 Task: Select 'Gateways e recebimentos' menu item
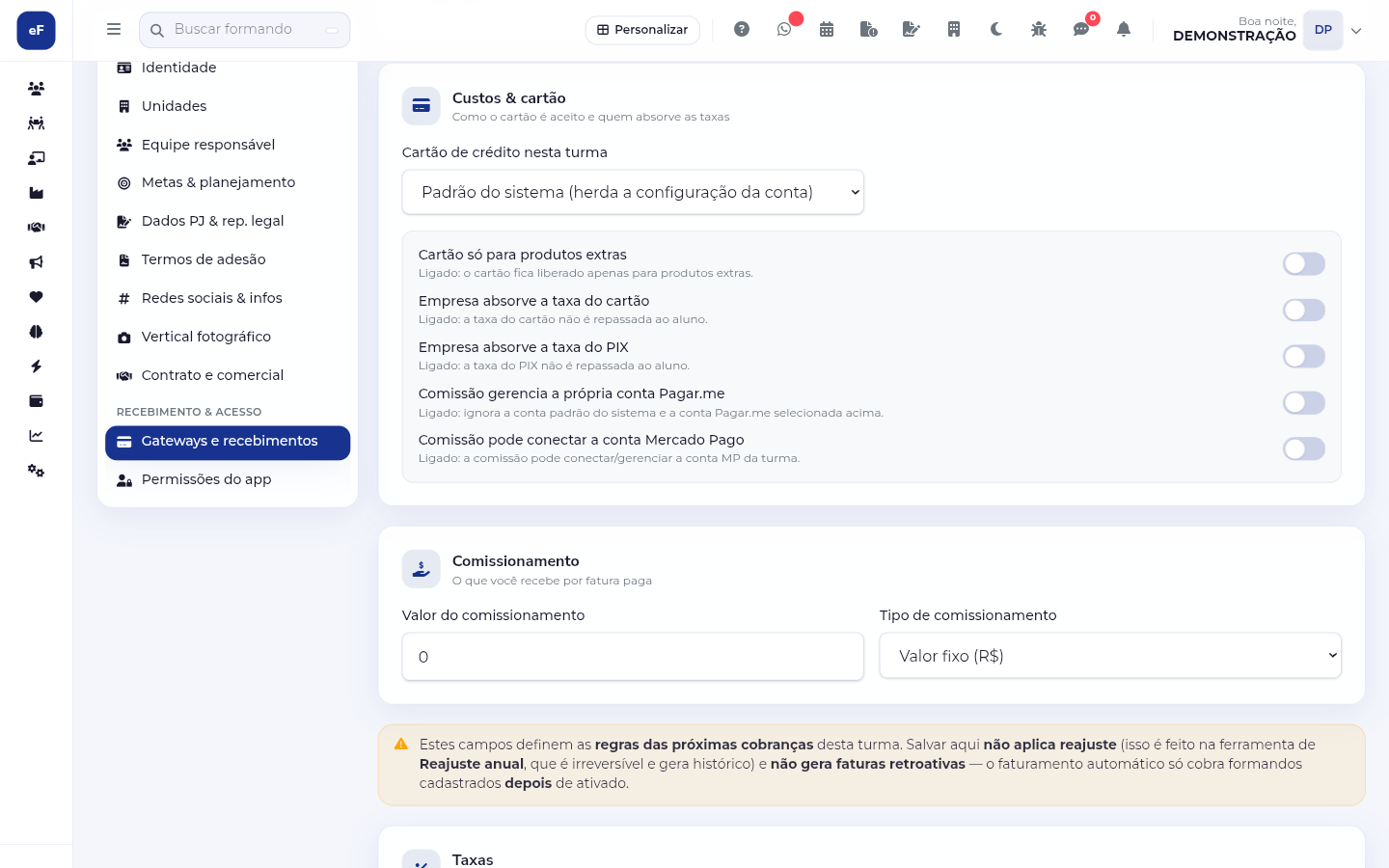tap(228, 442)
